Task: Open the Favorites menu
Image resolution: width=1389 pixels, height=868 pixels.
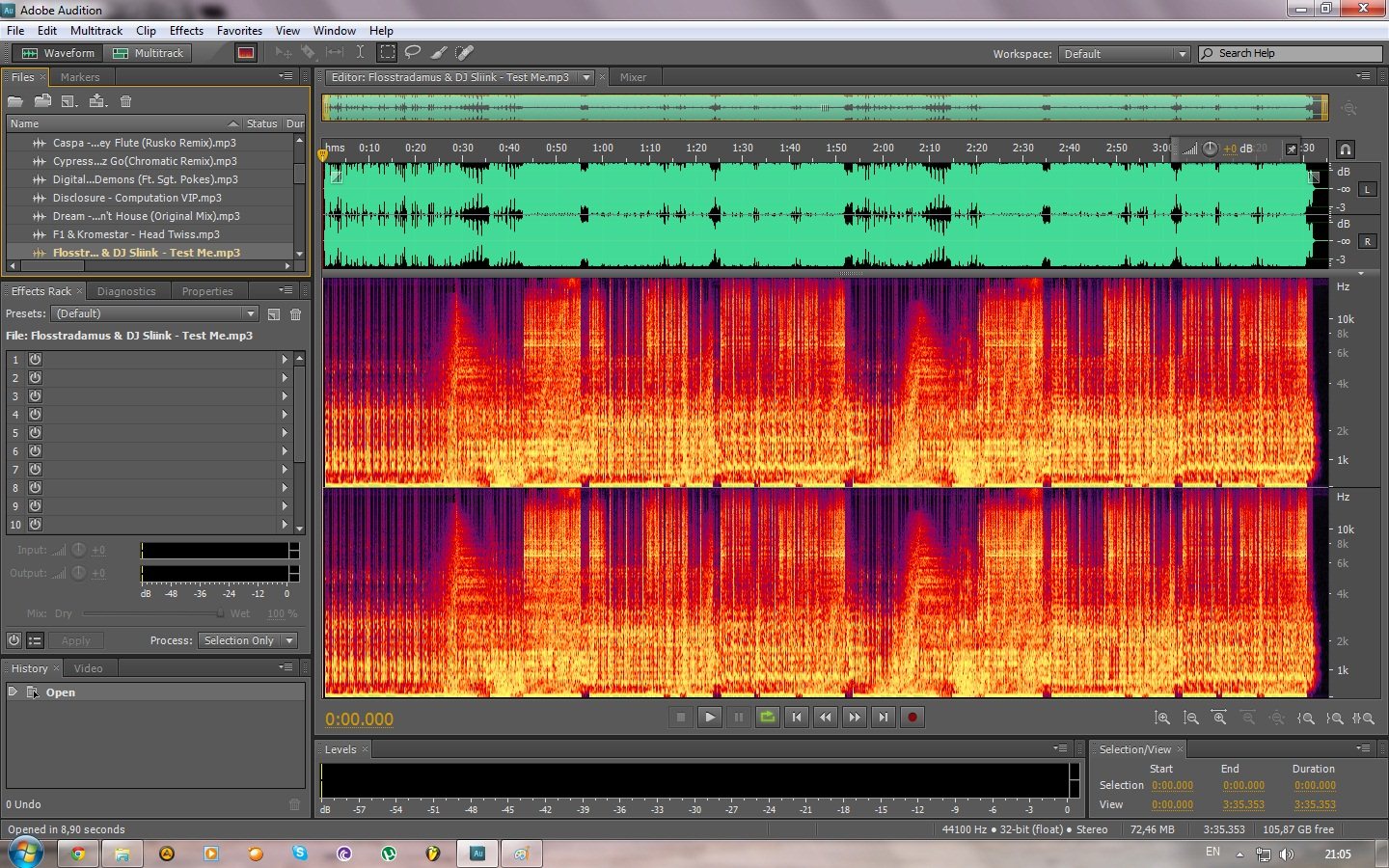Action: (239, 31)
